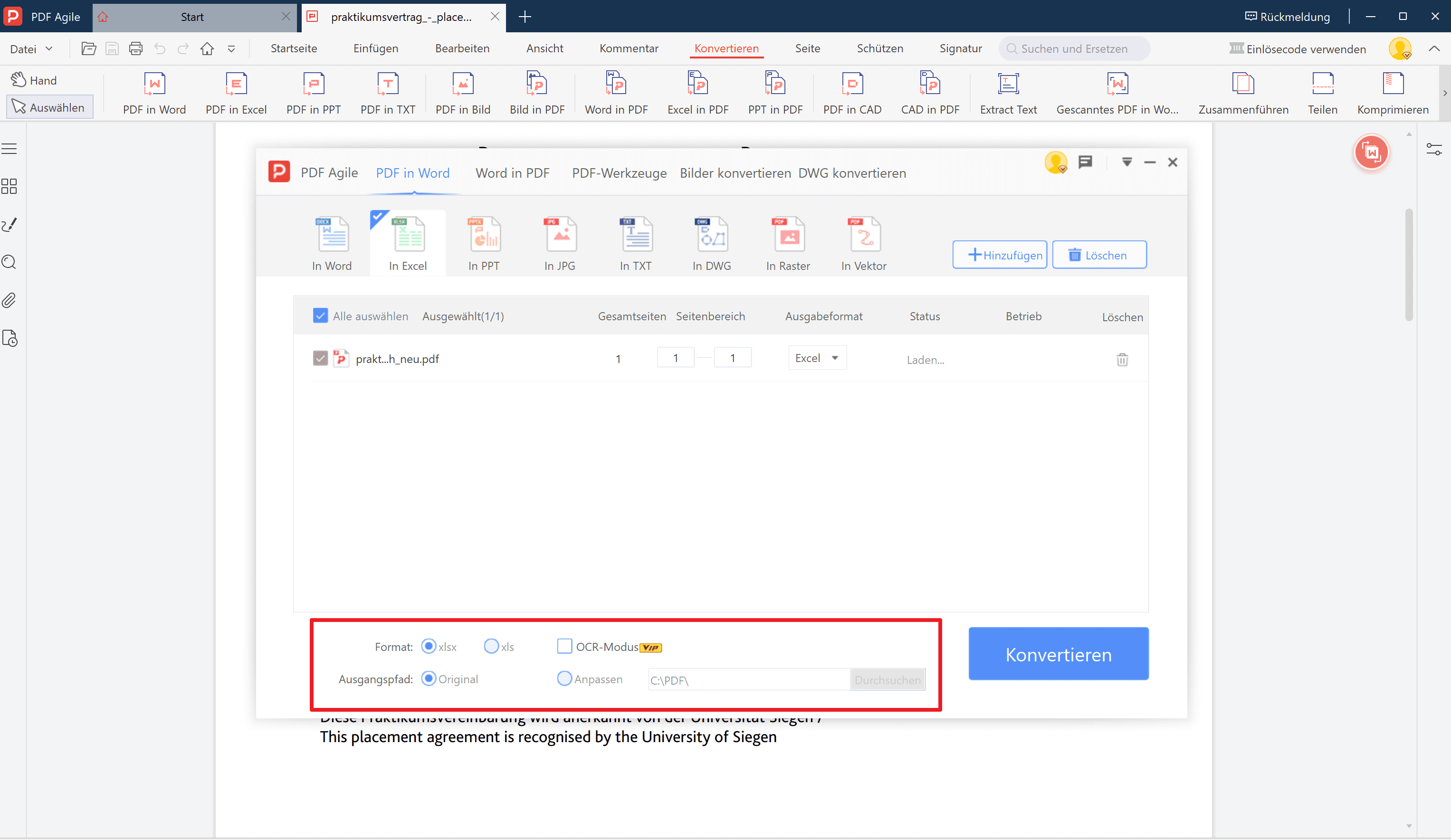
Task: Switch to the Schützen ribbon tab
Action: click(x=879, y=49)
